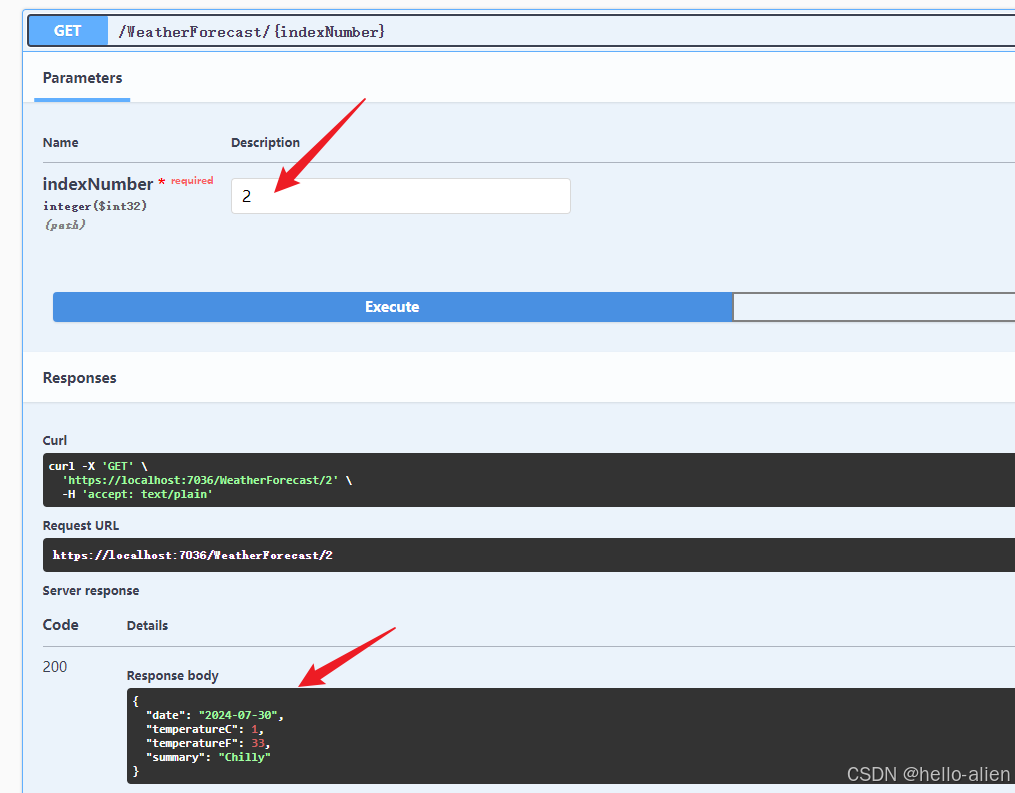The width and height of the screenshot is (1015, 793).
Task: Click the 200 response code
Action: [x=55, y=666]
